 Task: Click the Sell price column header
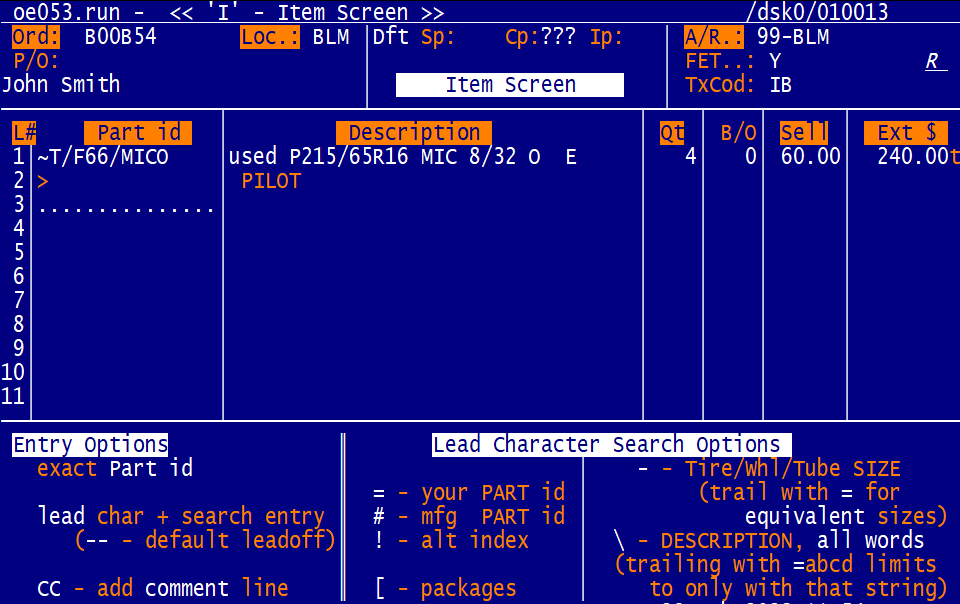[804, 133]
